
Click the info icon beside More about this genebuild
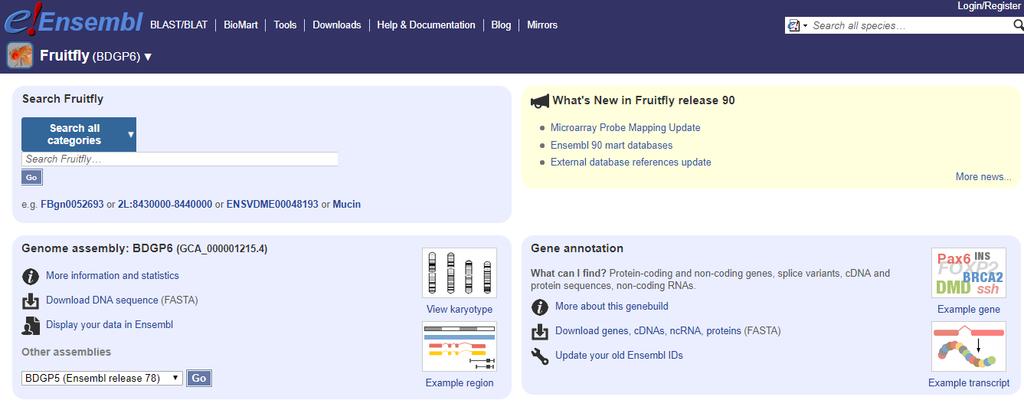[x=539, y=306]
